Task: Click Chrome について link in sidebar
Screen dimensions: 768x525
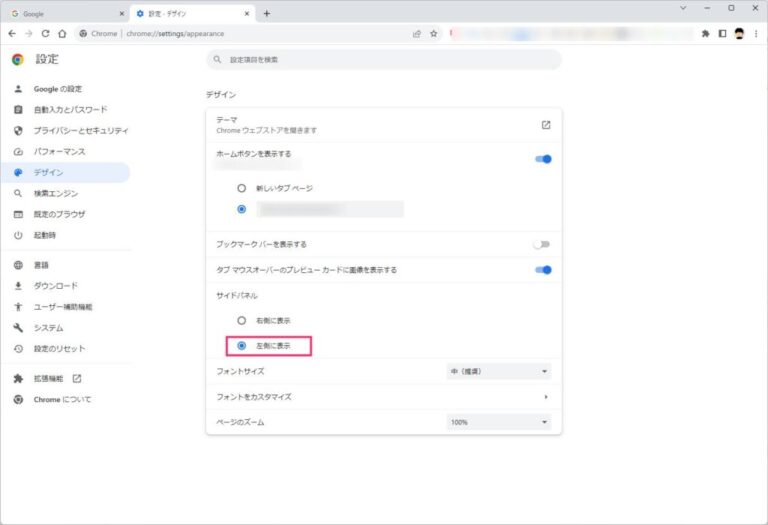Action: [62, 399]
